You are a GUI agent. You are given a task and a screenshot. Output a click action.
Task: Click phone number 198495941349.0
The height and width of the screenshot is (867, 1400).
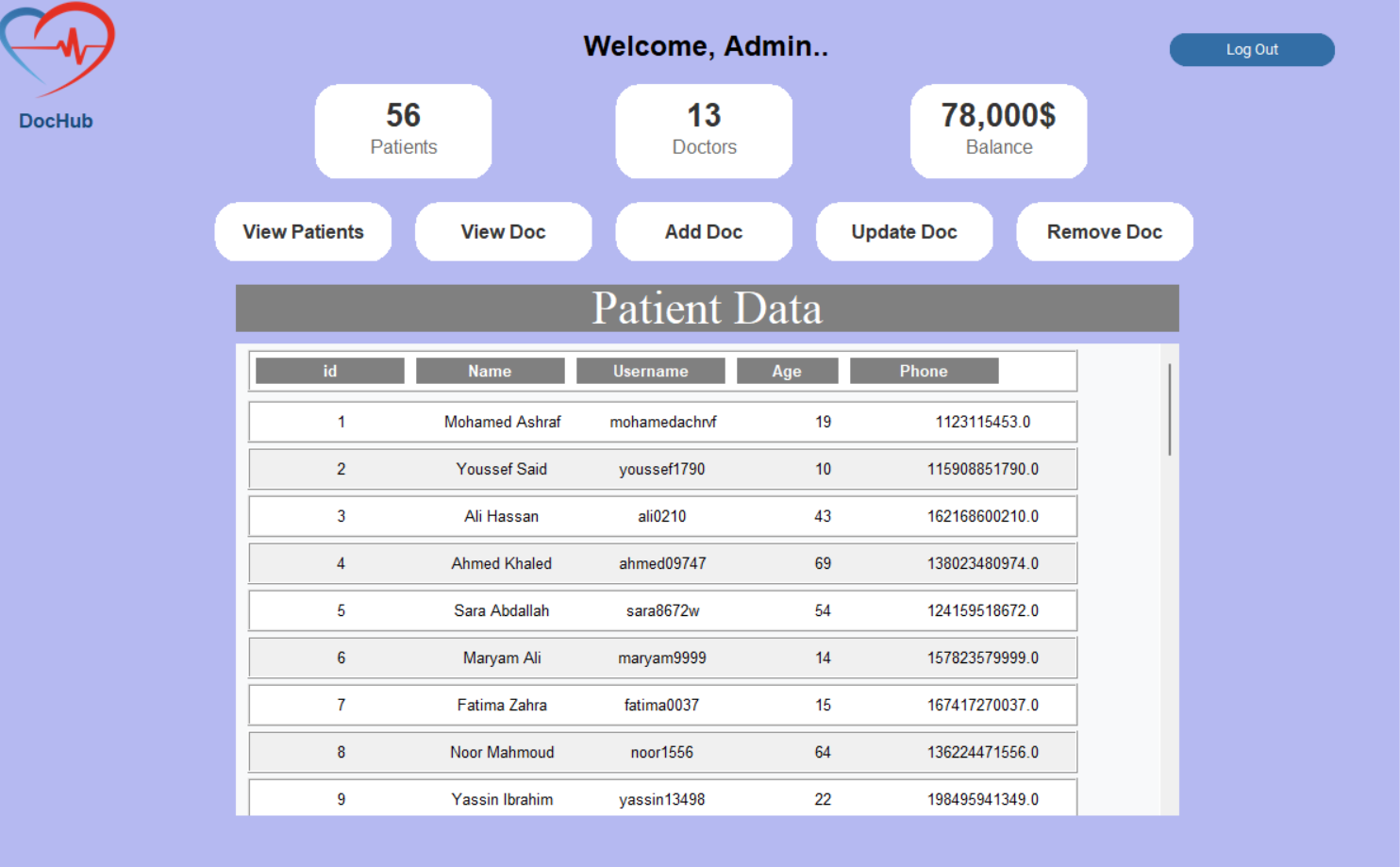point(983,799)
